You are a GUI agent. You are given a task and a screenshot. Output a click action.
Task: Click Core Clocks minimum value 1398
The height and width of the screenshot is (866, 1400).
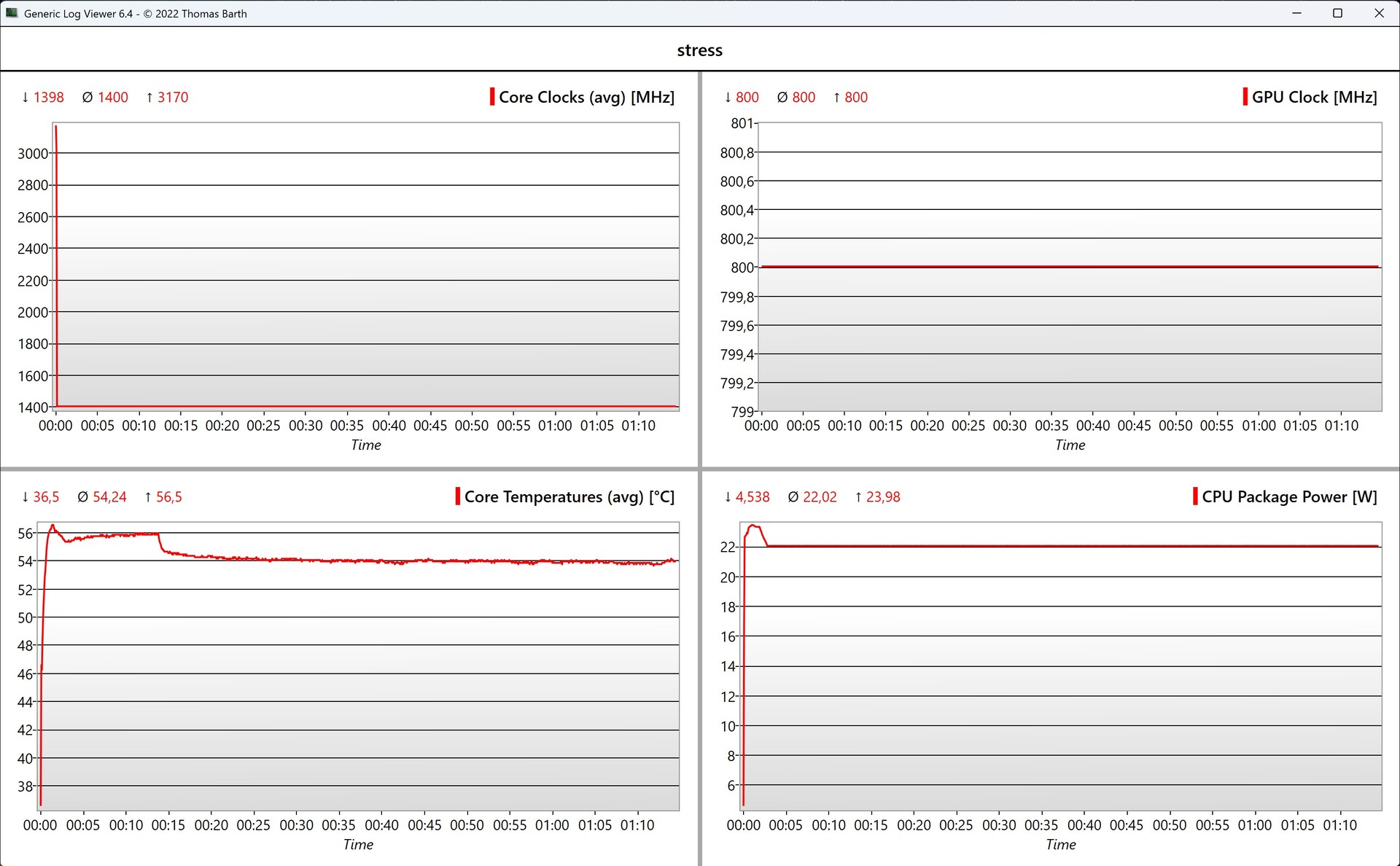click(48, 97)
